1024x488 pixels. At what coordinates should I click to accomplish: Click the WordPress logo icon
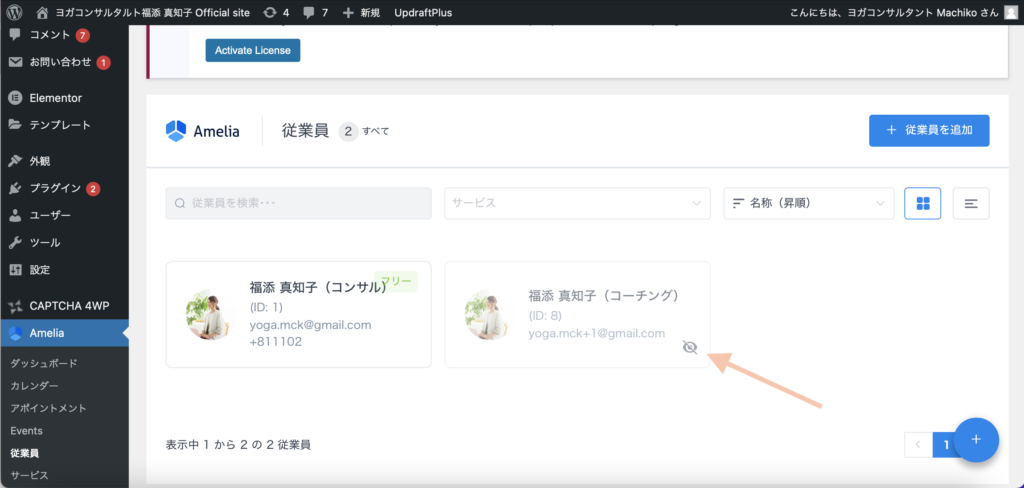coord(13,13)
